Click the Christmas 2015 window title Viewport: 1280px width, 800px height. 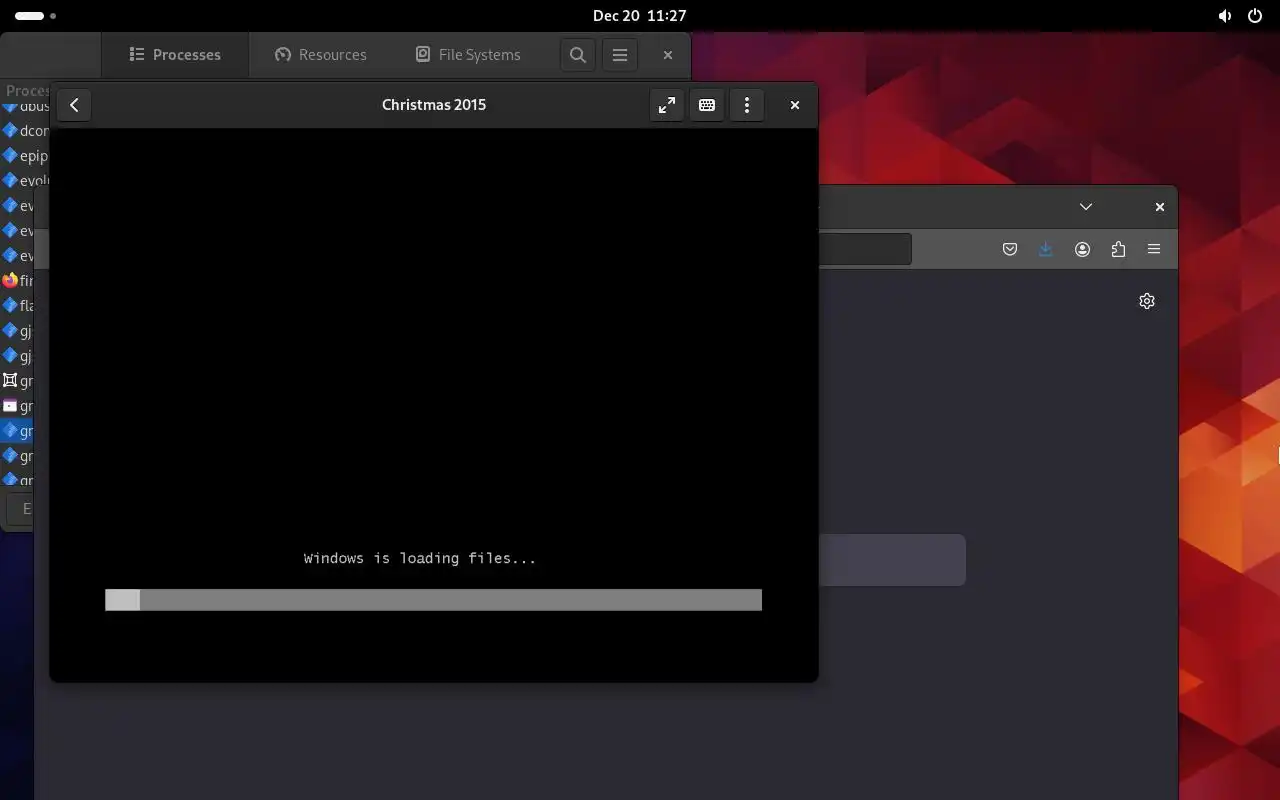(434, 105)
